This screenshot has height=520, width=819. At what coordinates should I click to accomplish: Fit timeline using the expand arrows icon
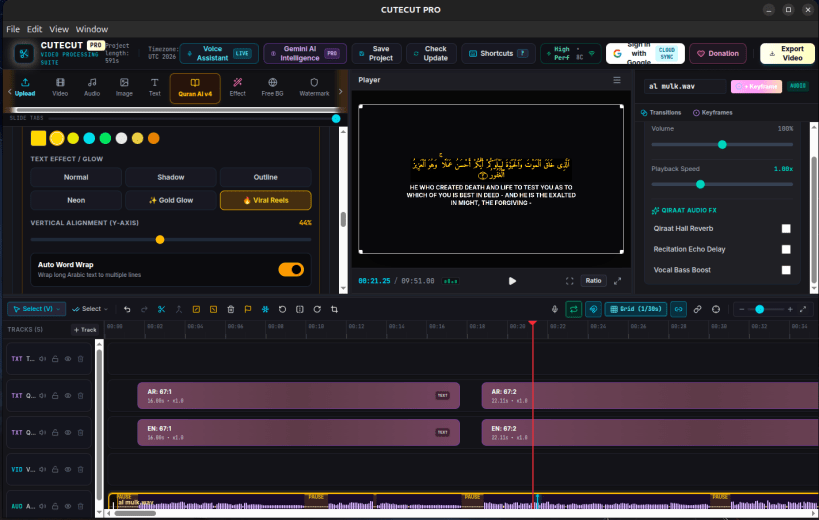click(803, 309)
